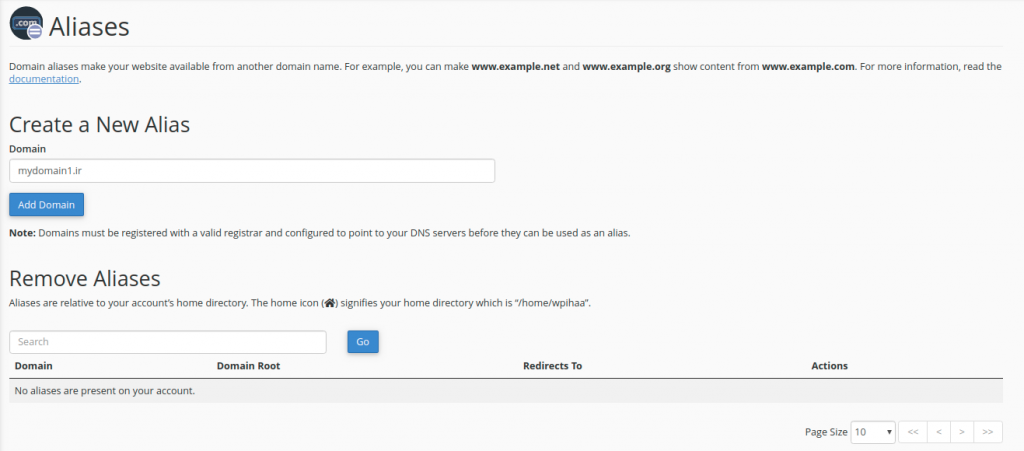Click the www.example.org bold text
1024x451 pixels.
click(626, 67)
